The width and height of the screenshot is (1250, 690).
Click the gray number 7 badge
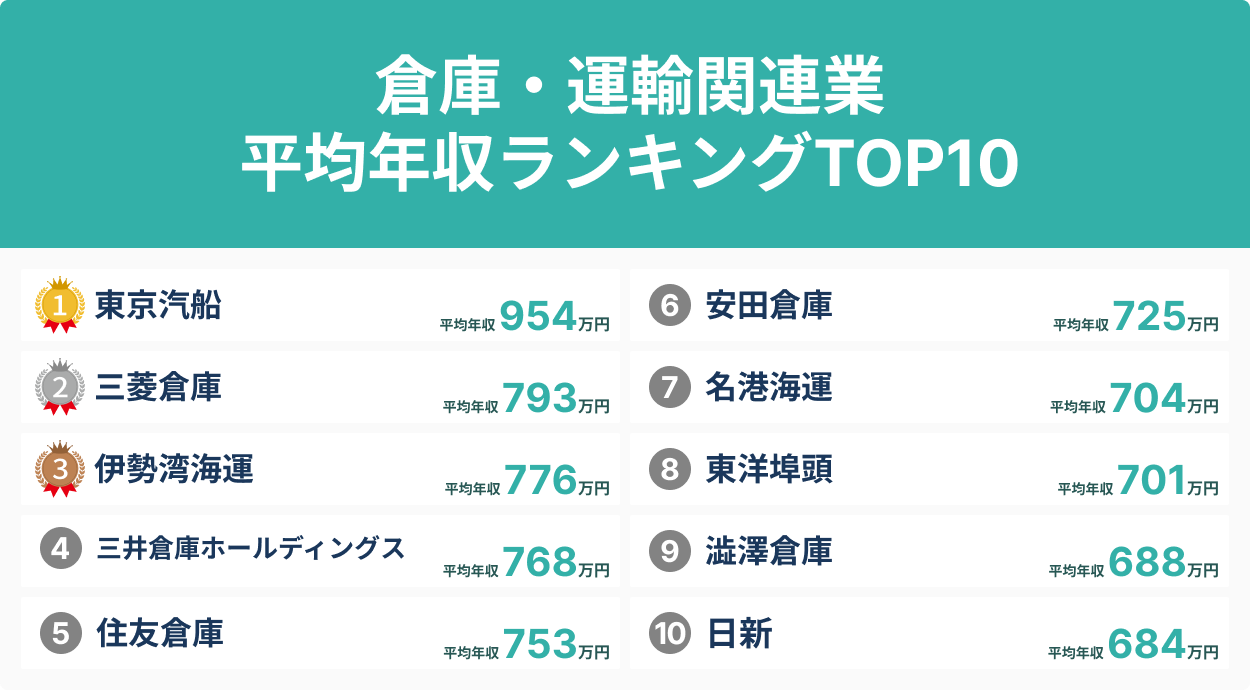pos(670,387)
